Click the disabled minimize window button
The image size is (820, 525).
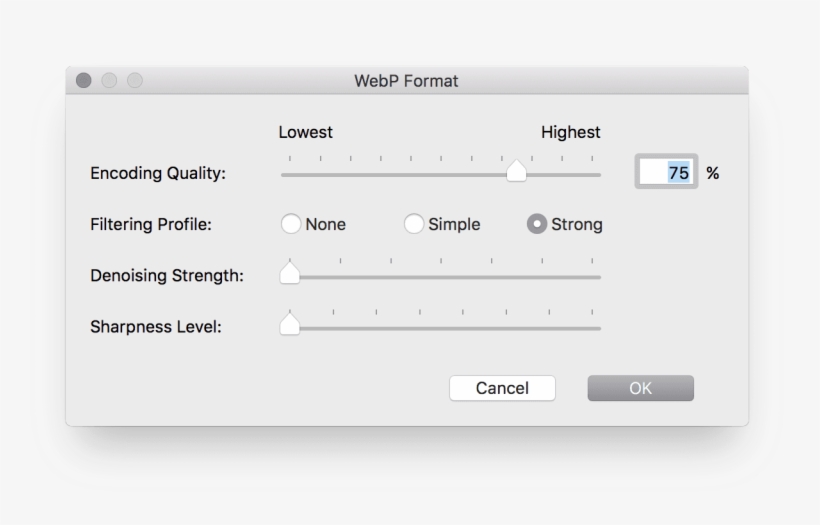109,81
